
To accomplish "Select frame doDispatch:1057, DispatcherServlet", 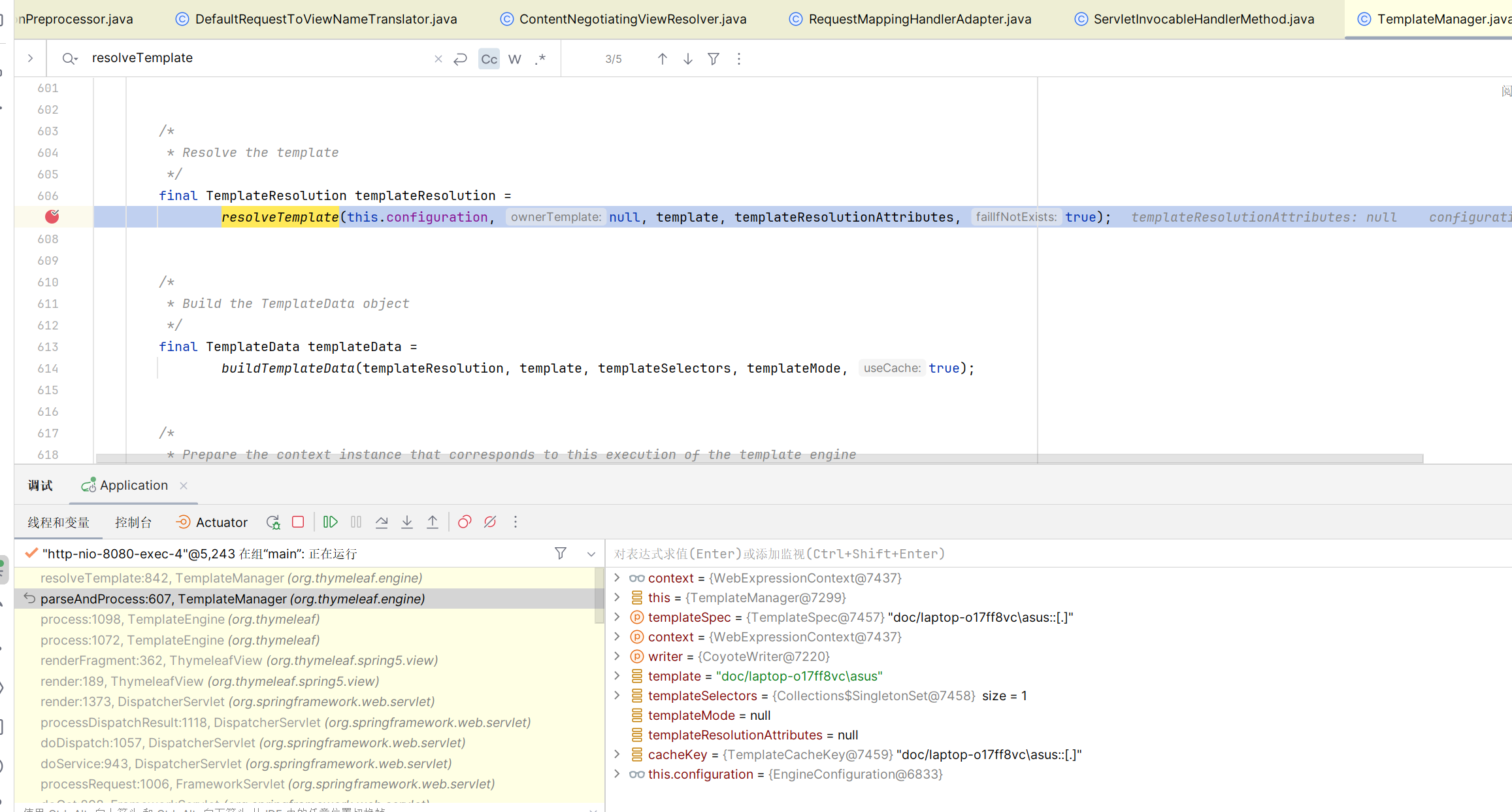I will [306, 743].
